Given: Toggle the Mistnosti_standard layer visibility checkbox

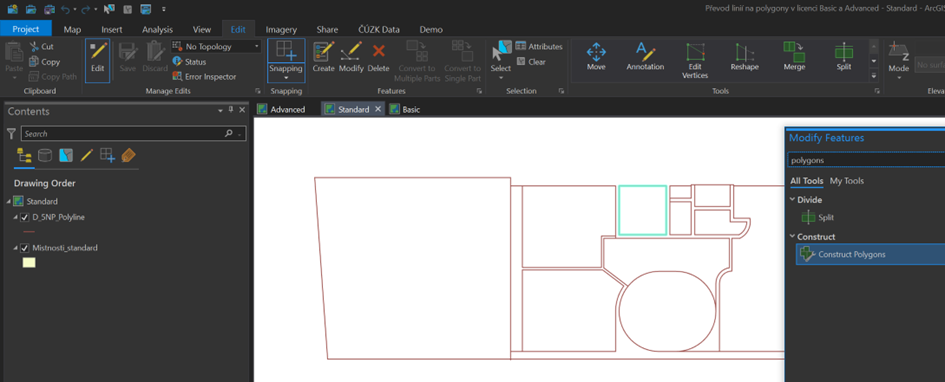Looking at the screenshot, I should click(x=25, y=248).
